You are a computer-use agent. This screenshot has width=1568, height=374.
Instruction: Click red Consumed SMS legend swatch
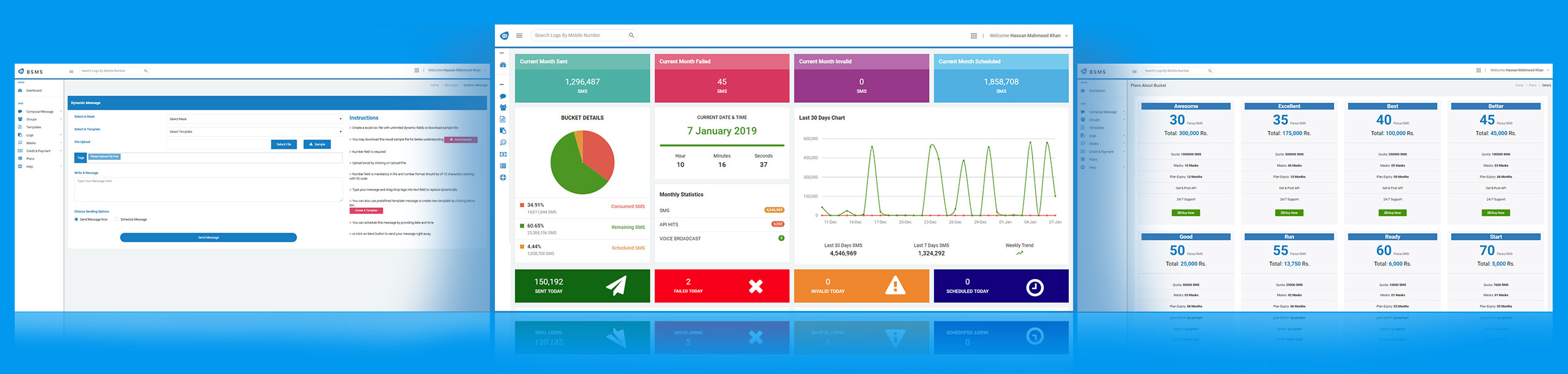(522, 205)
